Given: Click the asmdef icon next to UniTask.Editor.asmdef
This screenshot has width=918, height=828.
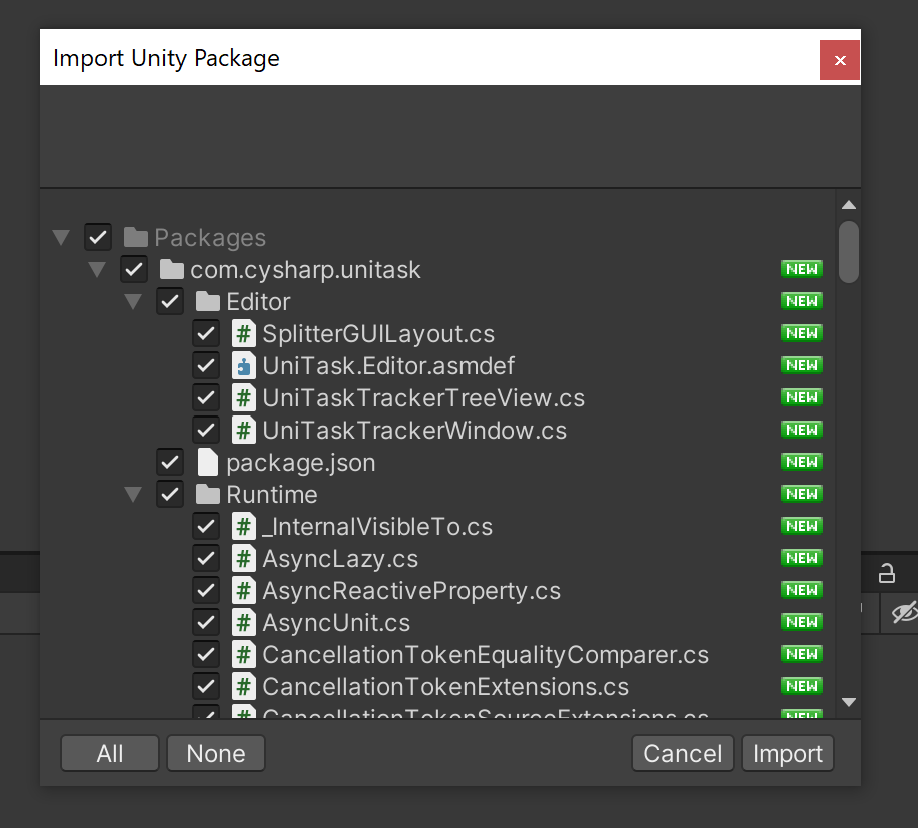Looking at the screenshot, I should tap(243, 365).
